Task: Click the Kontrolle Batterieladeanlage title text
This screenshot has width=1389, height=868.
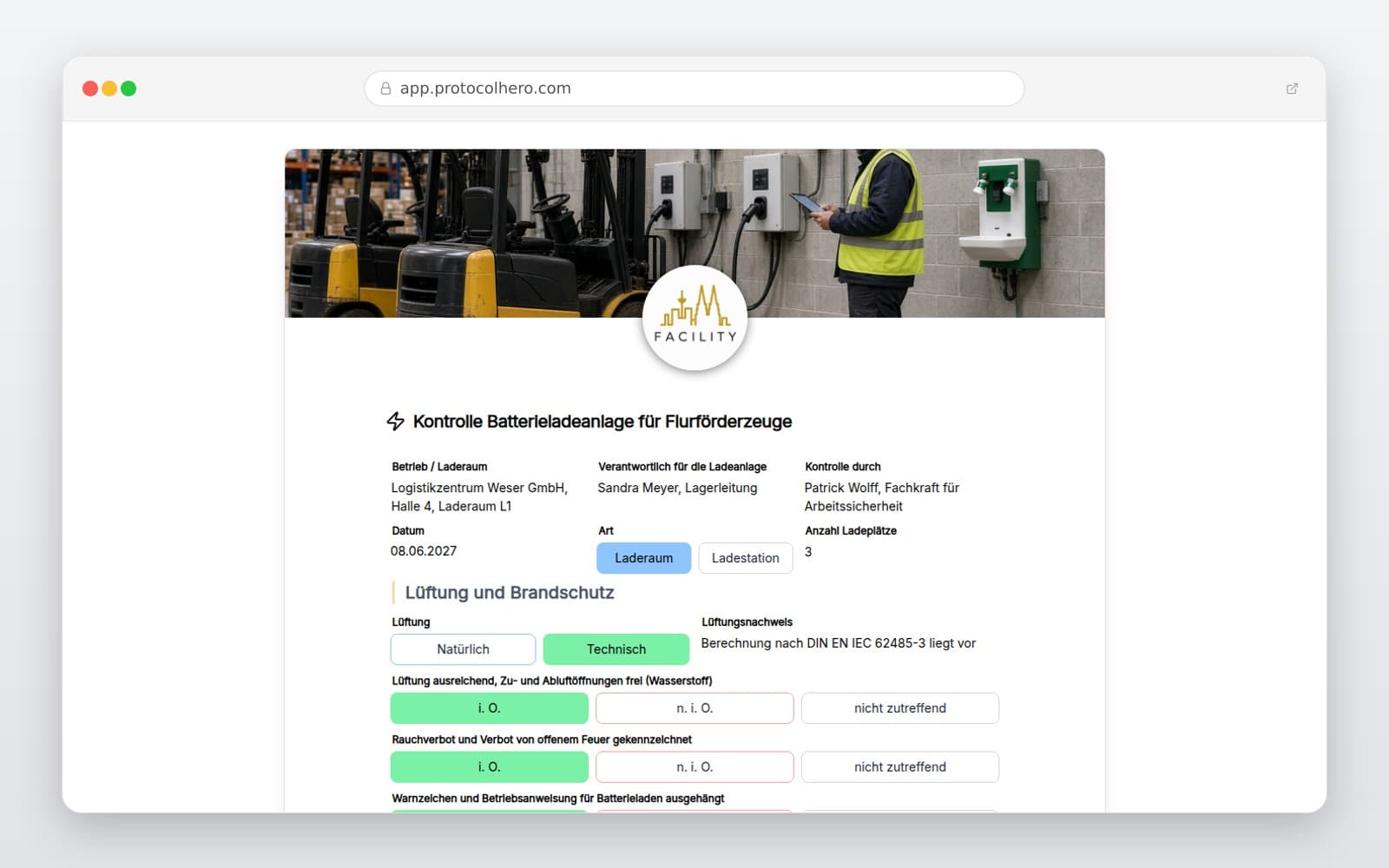Action: click(x=602, y=422)
